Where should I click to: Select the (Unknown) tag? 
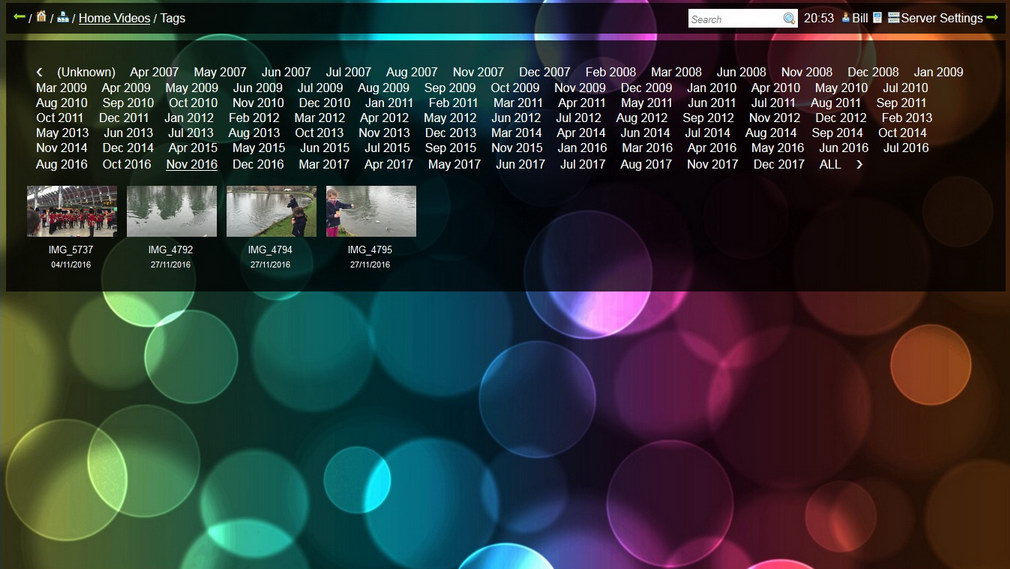click(x=86, y=72)
